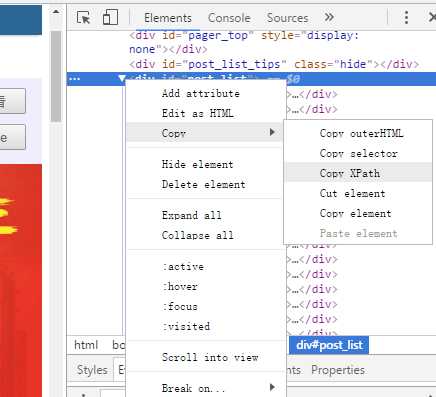The image size is (436, 397).
Task: Show more DevTools tabs with double chevron
Action: [x=329, y=17]
